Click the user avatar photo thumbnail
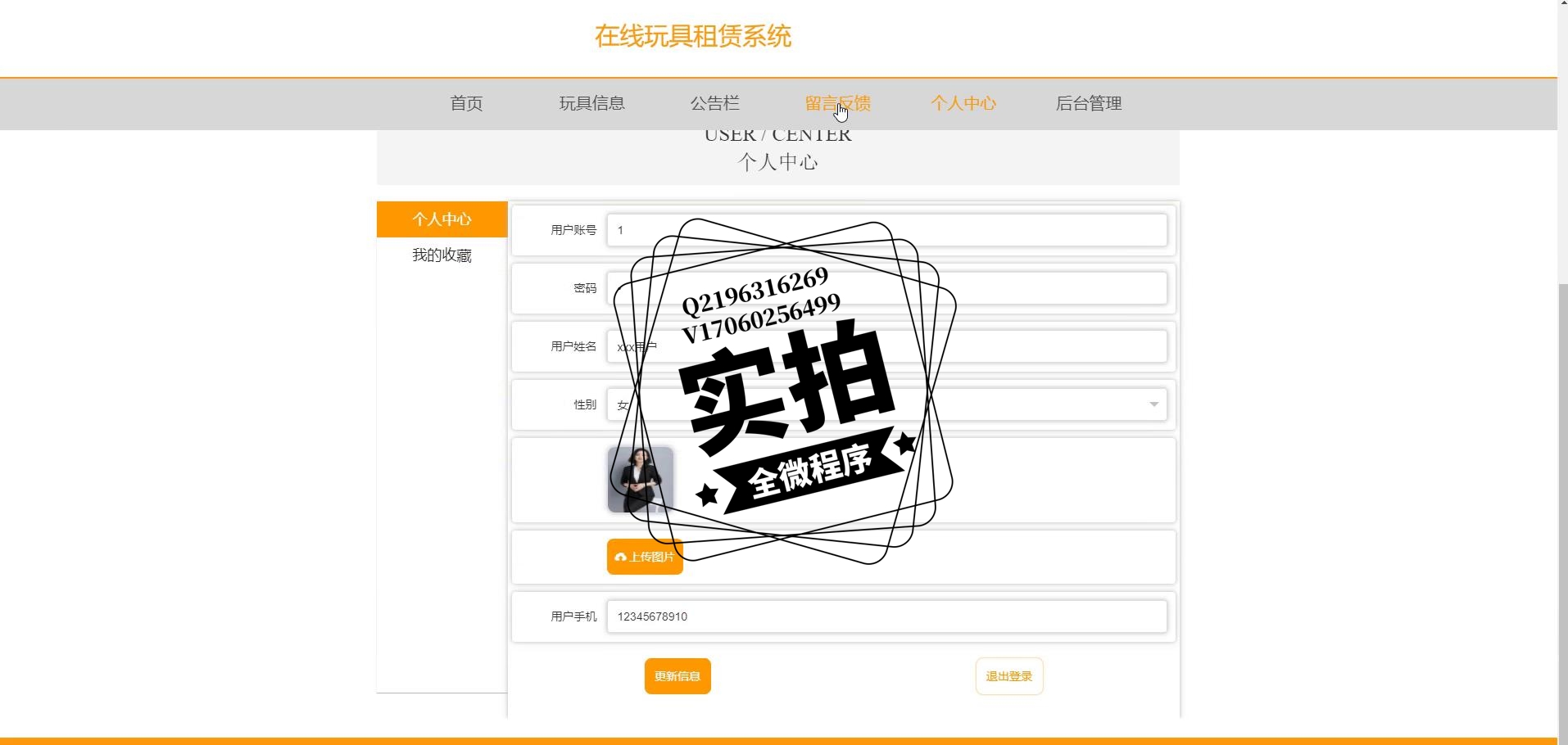The width and height of the screenshot is (1568, 745). (x=641, y=480)
